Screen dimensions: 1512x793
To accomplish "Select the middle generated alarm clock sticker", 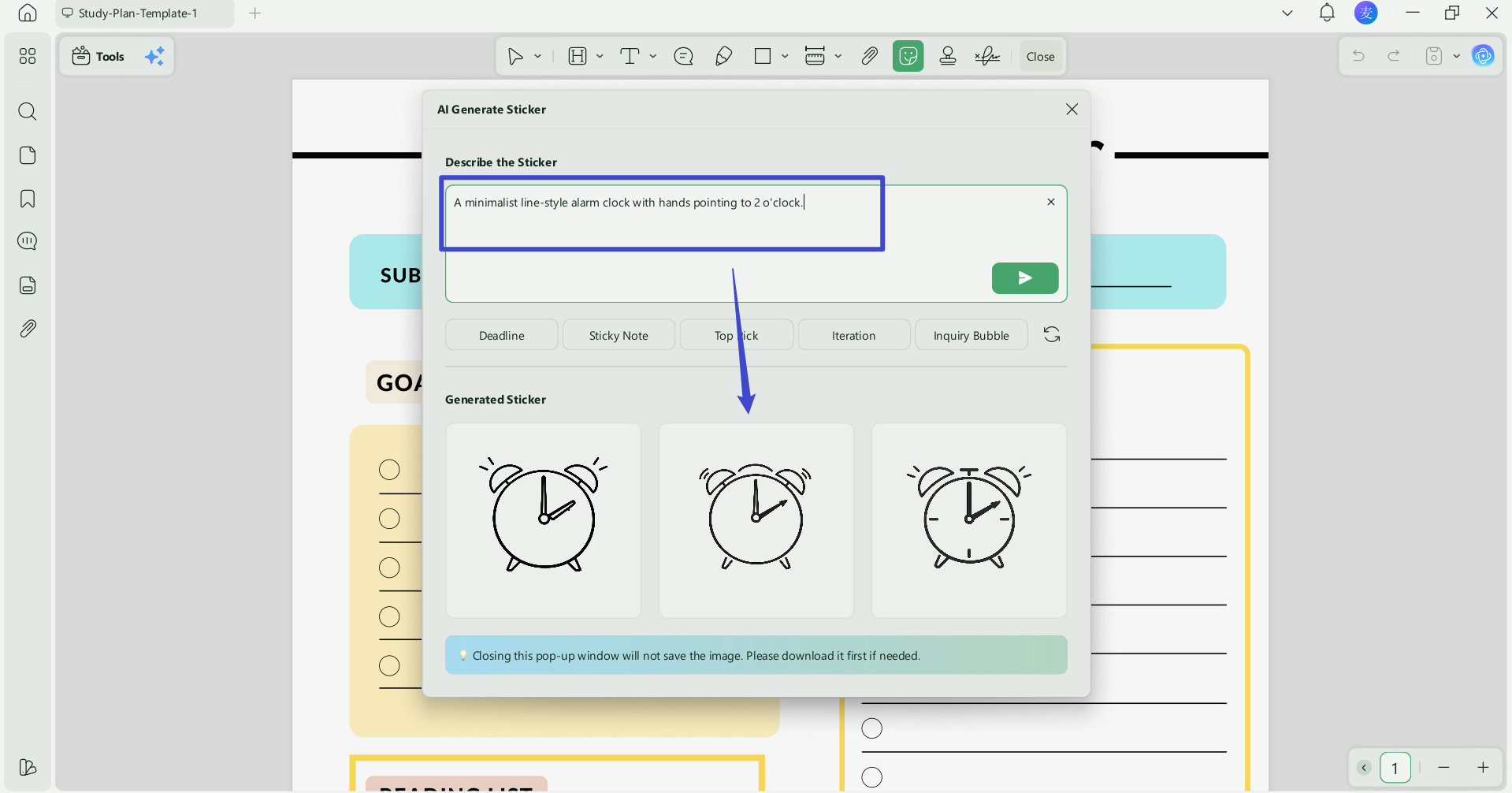I will pos(756,521).
